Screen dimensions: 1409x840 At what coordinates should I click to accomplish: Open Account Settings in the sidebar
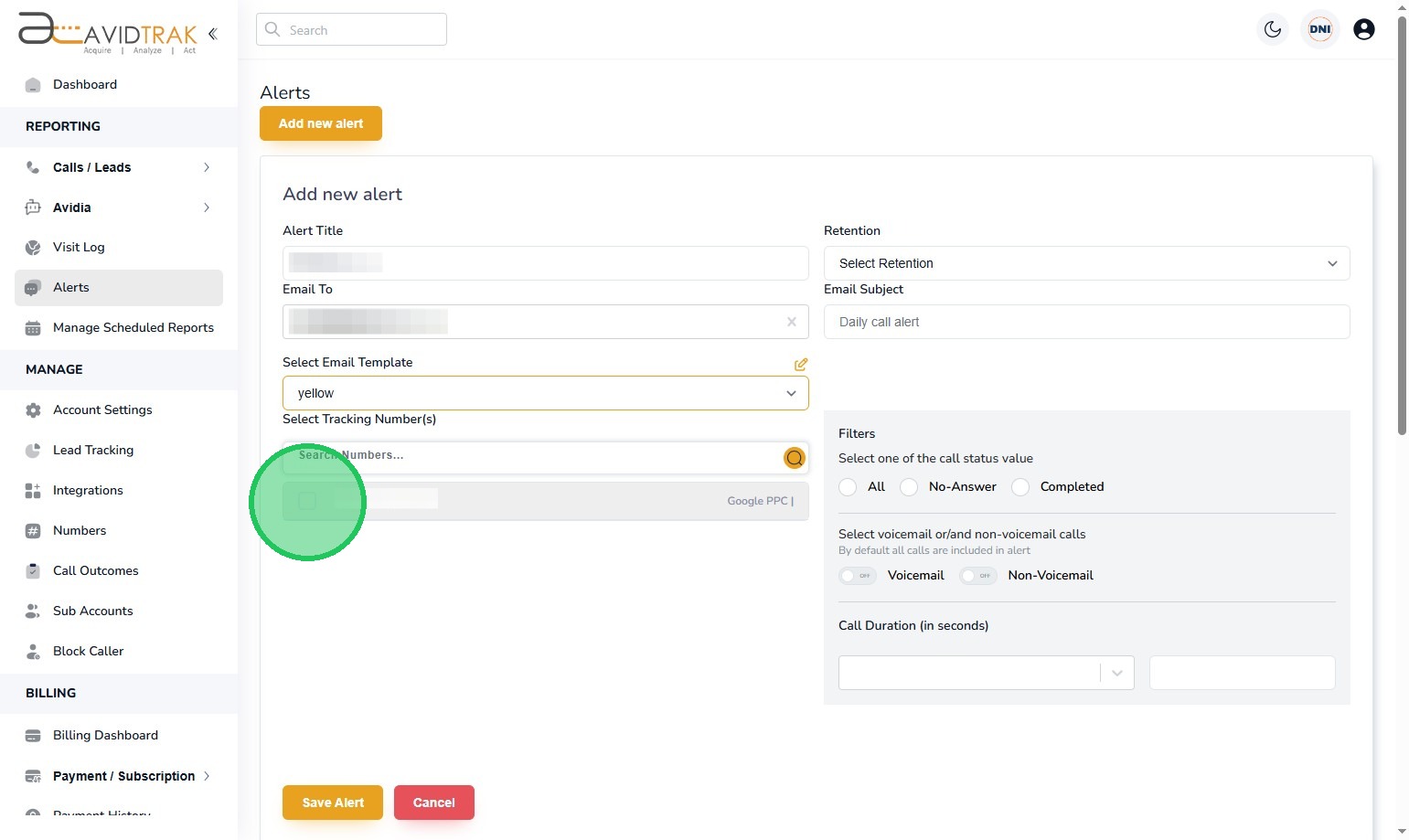pos(102,409)
